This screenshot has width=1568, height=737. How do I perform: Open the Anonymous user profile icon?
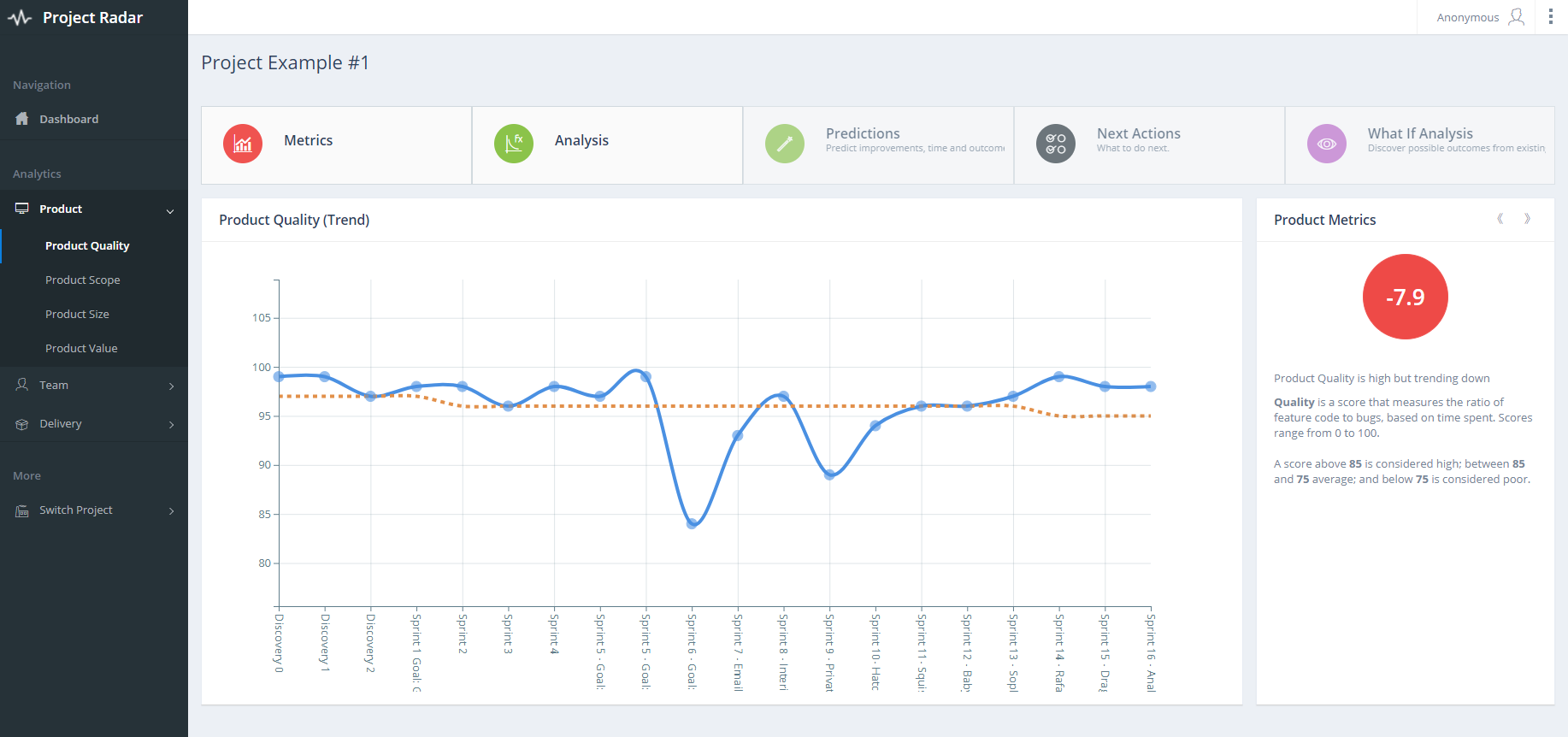(x=1517, y=17)
